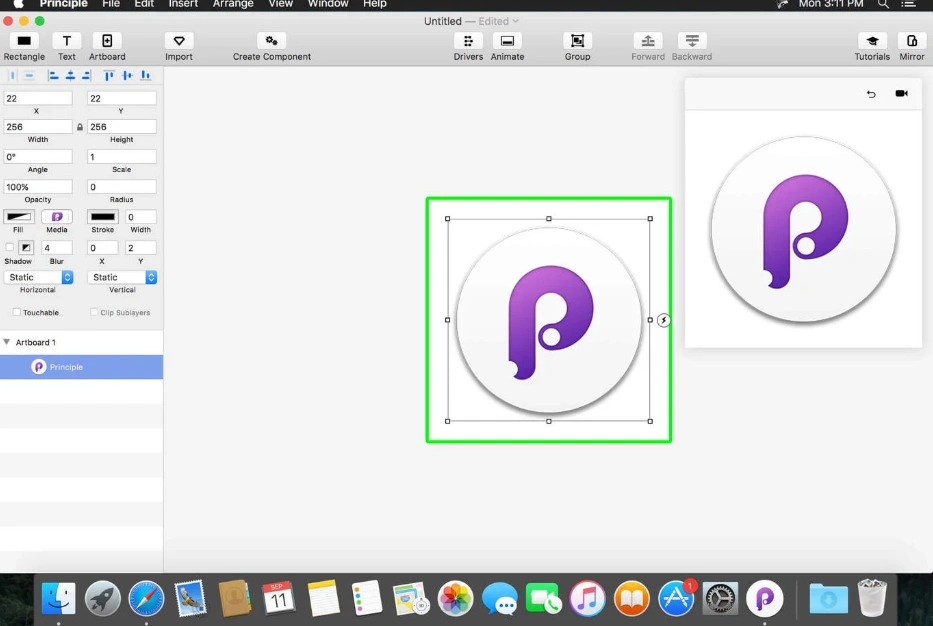
Task: Start Mirror on a device
Action: (x=911, y=41)
